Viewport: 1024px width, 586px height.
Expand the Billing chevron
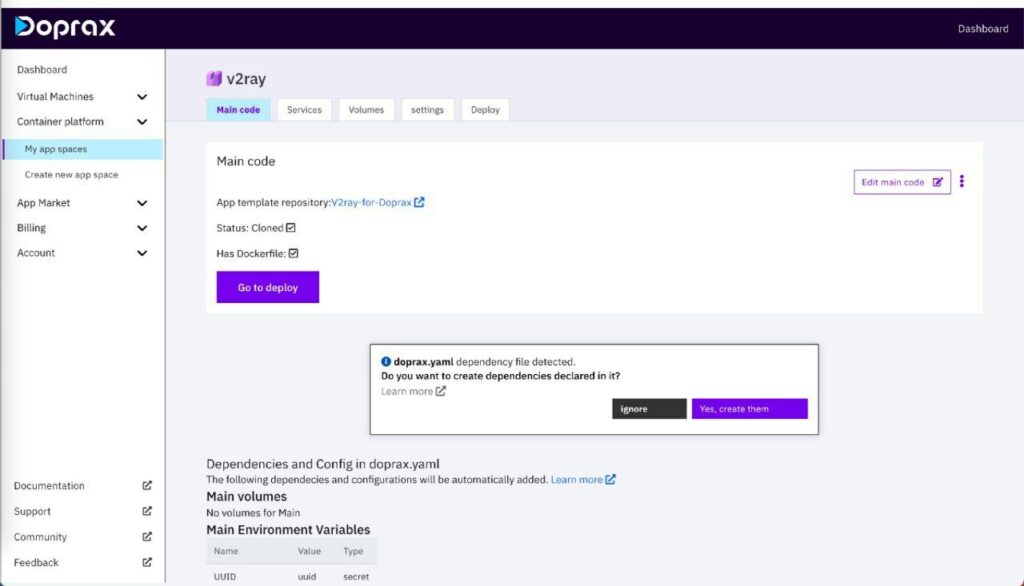click(x=142, y=228)
